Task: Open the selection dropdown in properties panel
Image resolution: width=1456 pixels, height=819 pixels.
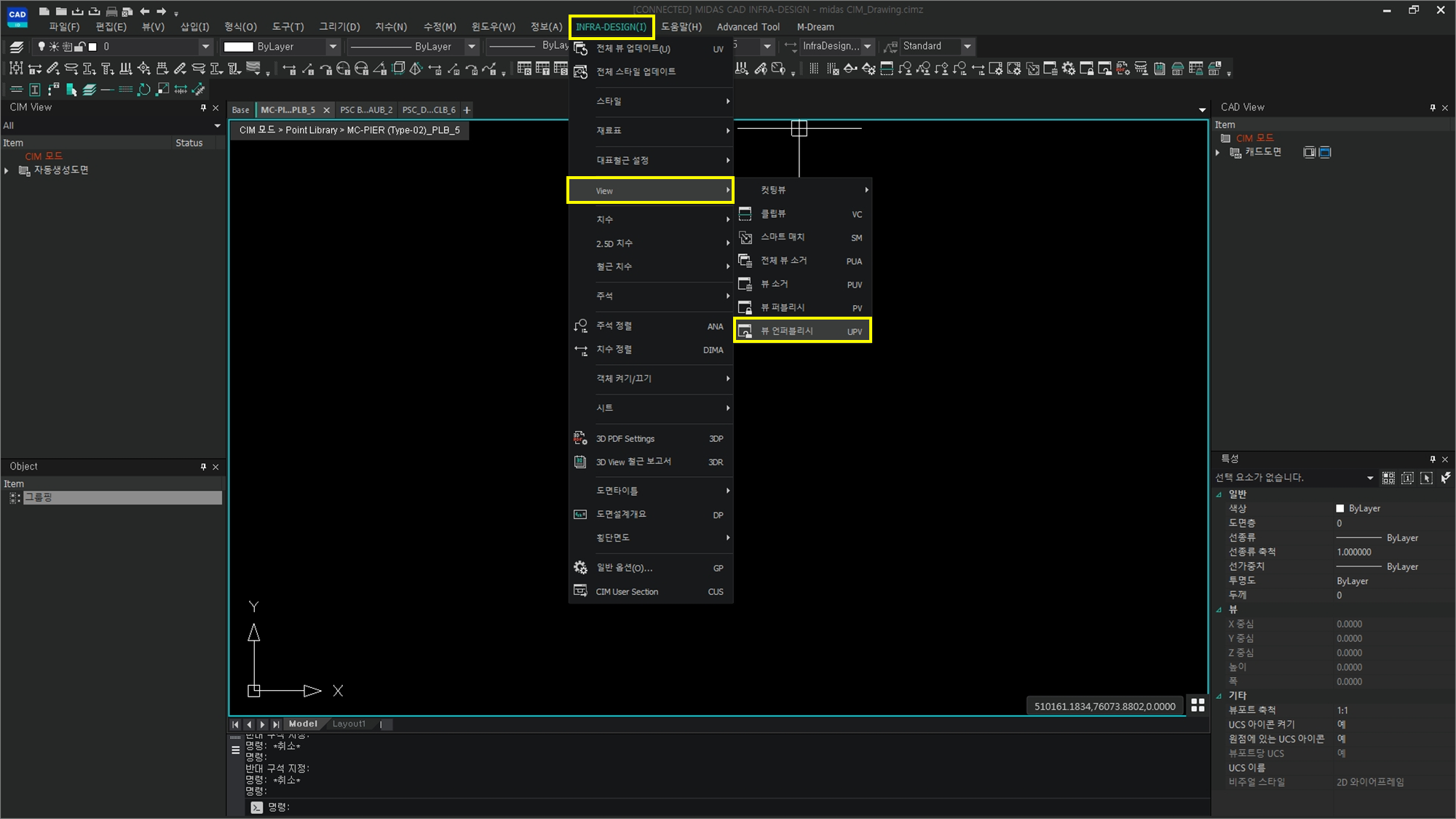Action: pyautogui.click(x=1369, y=478)
